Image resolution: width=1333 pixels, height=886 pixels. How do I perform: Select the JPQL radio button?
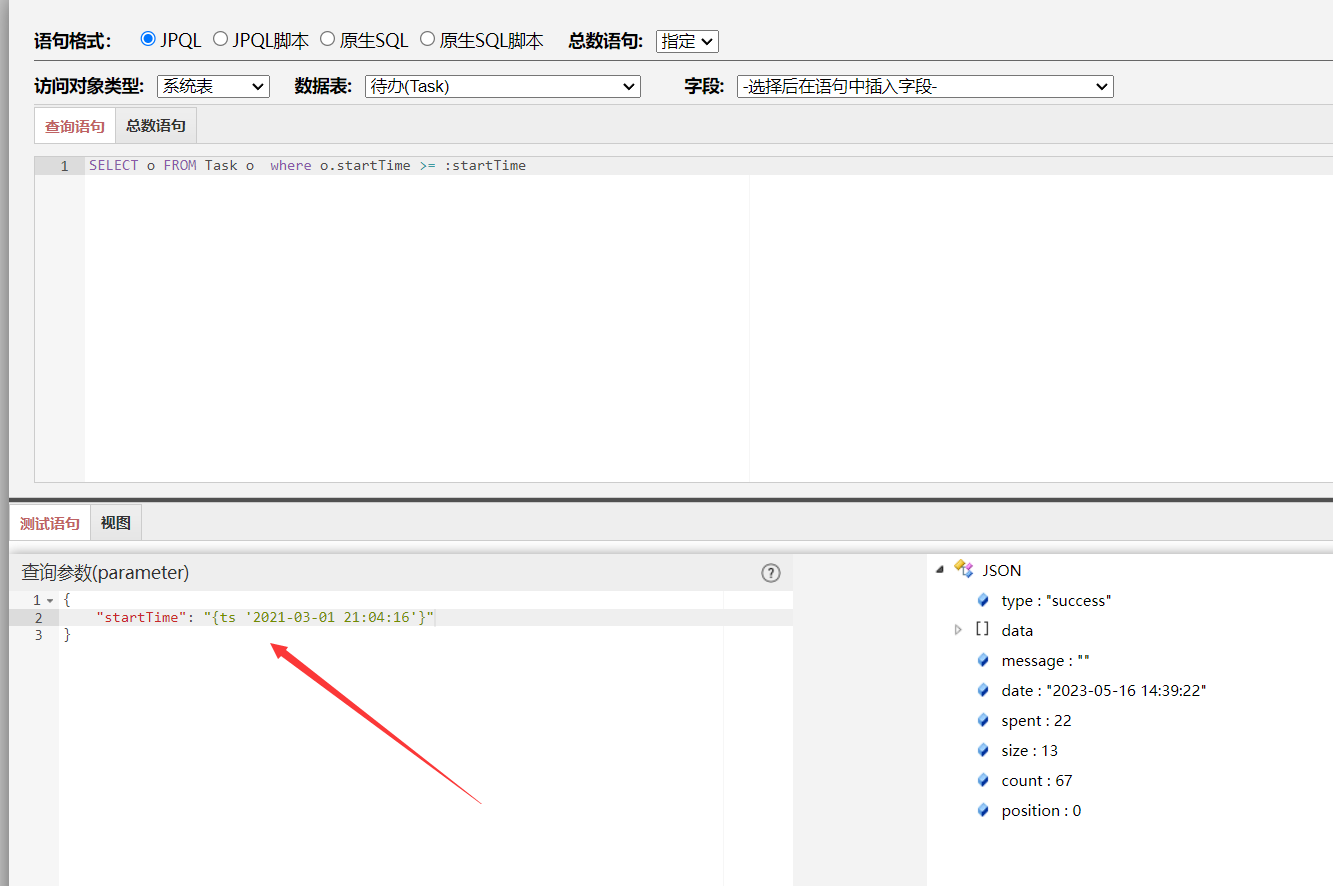[148, 40]
